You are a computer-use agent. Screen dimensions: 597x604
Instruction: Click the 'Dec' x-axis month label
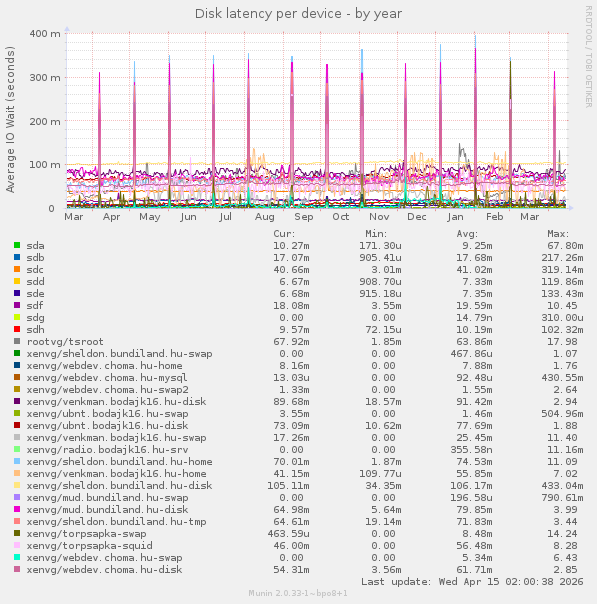click(x=417, y=217)
